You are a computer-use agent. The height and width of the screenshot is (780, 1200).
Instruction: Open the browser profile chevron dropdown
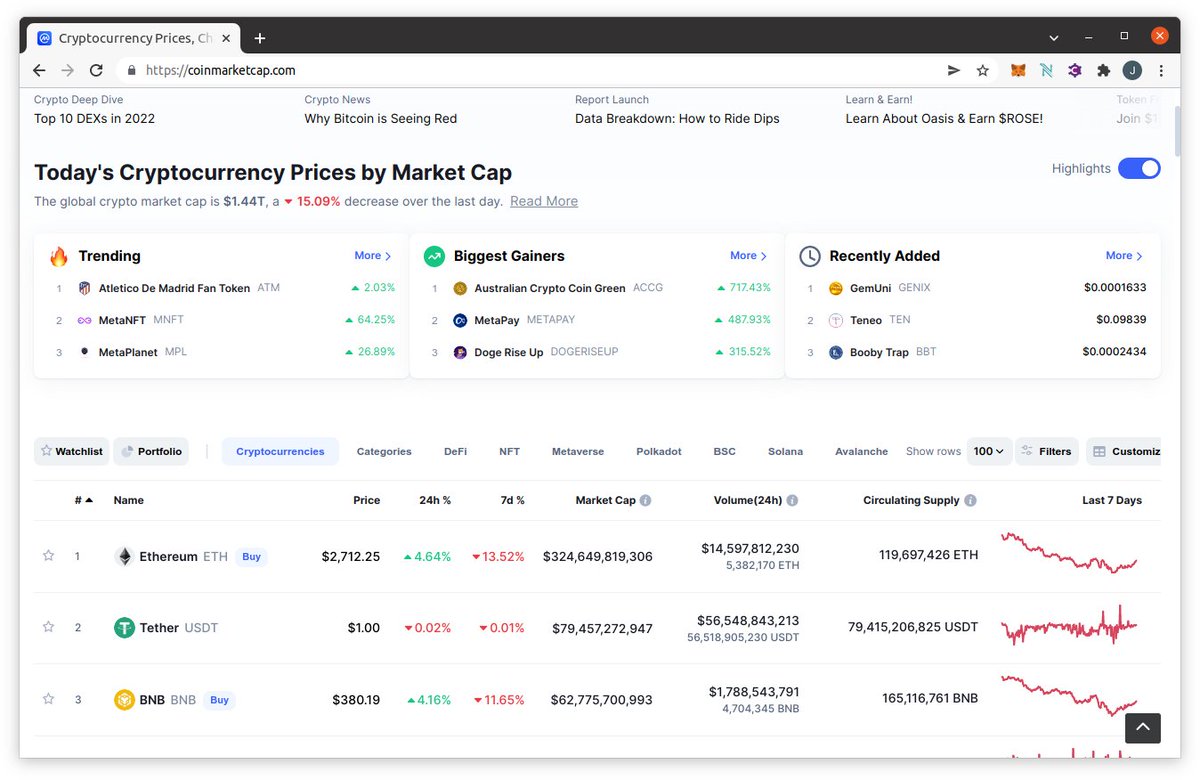pyautogui.click(x=1053, y=35)
